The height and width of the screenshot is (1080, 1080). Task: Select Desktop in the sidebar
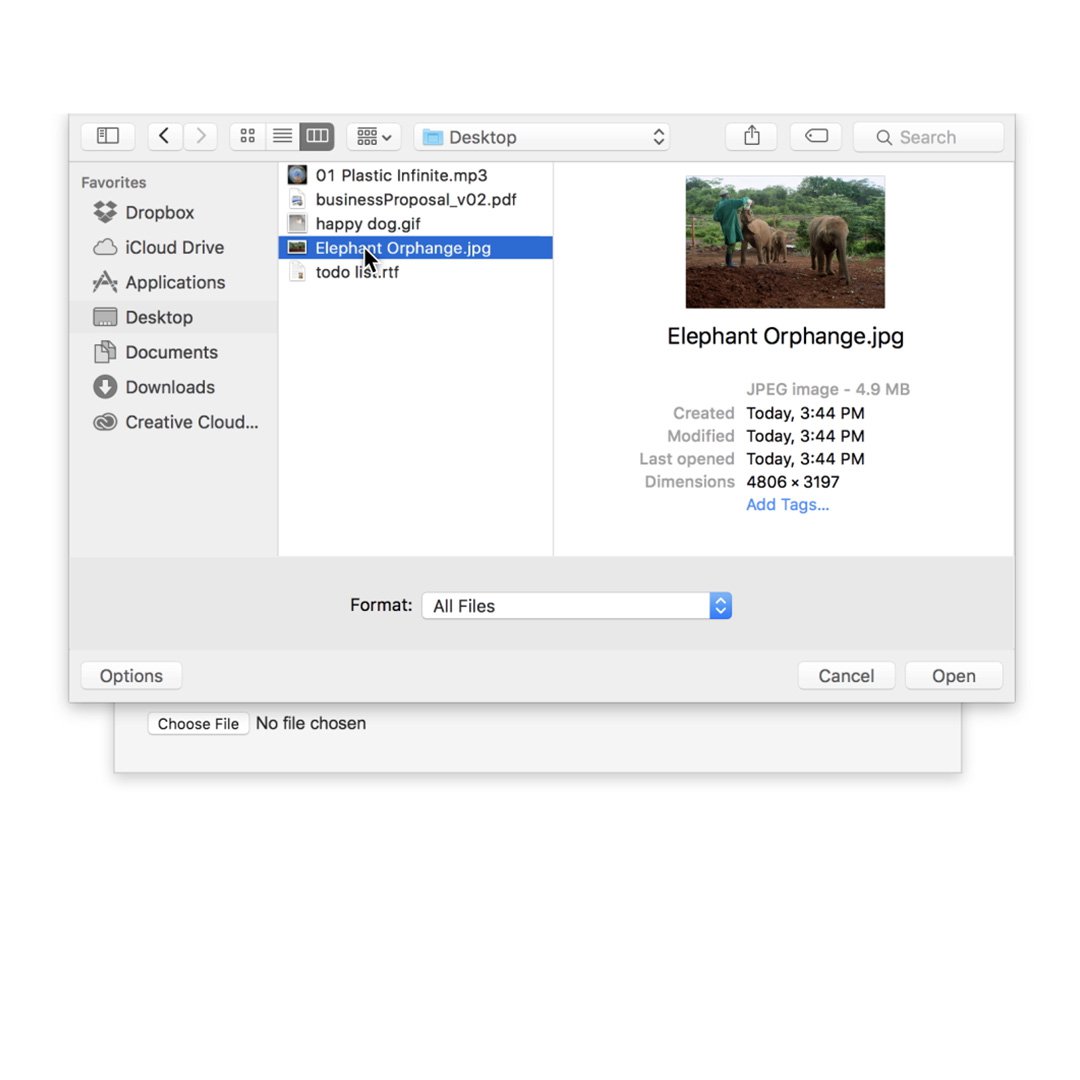(x=174, y=317)
